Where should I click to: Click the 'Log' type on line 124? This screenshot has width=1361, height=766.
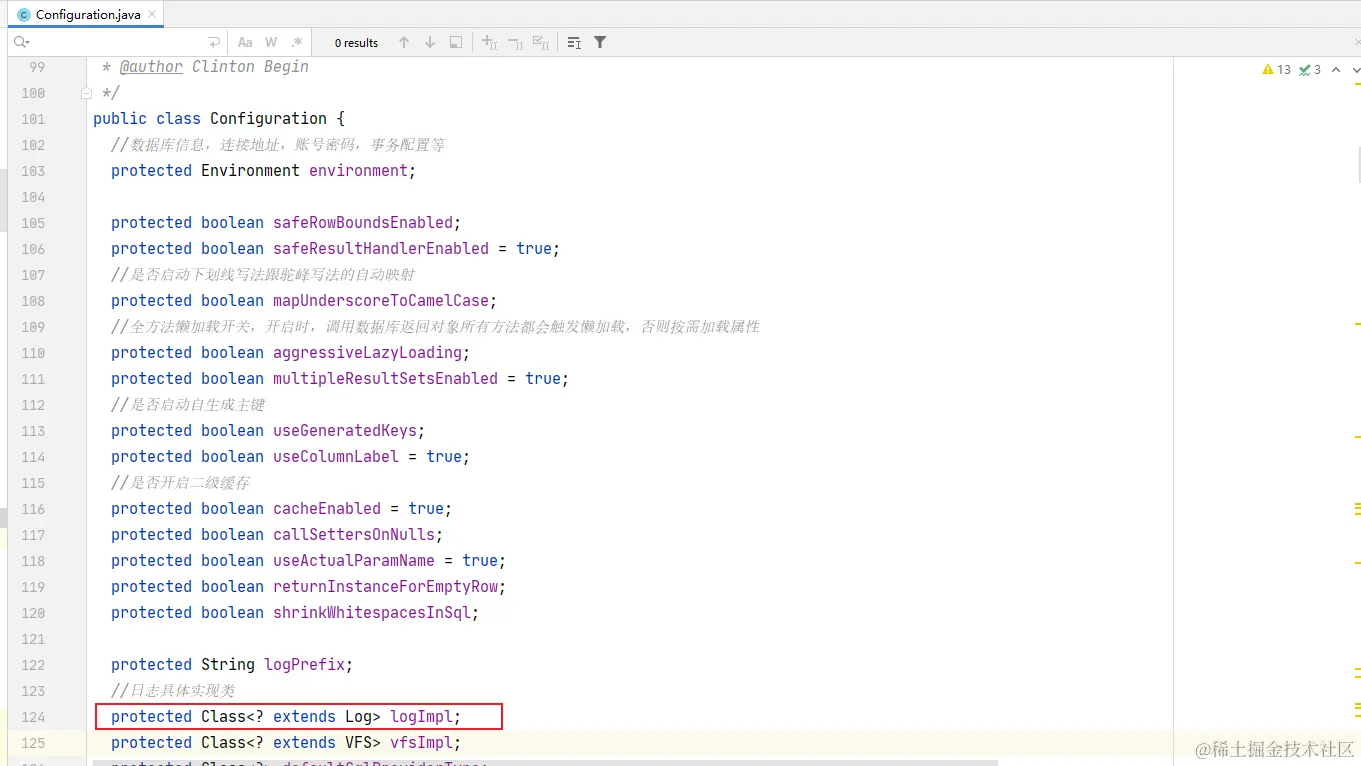coord(358,716)
